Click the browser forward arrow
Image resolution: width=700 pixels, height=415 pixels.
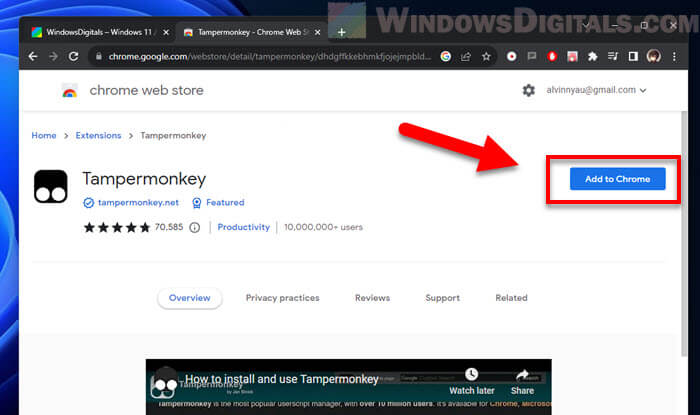point(53,56)
